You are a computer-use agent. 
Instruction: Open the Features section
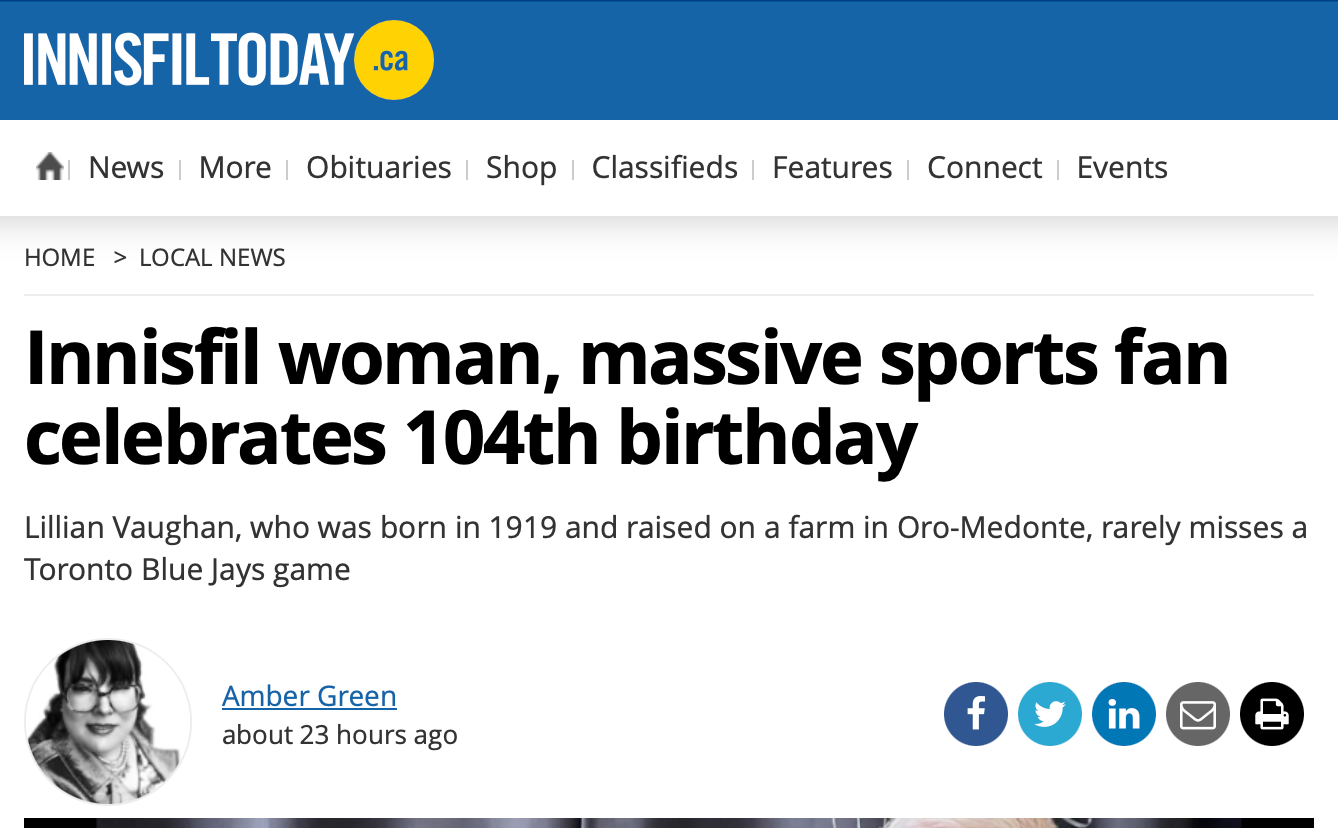832,167
